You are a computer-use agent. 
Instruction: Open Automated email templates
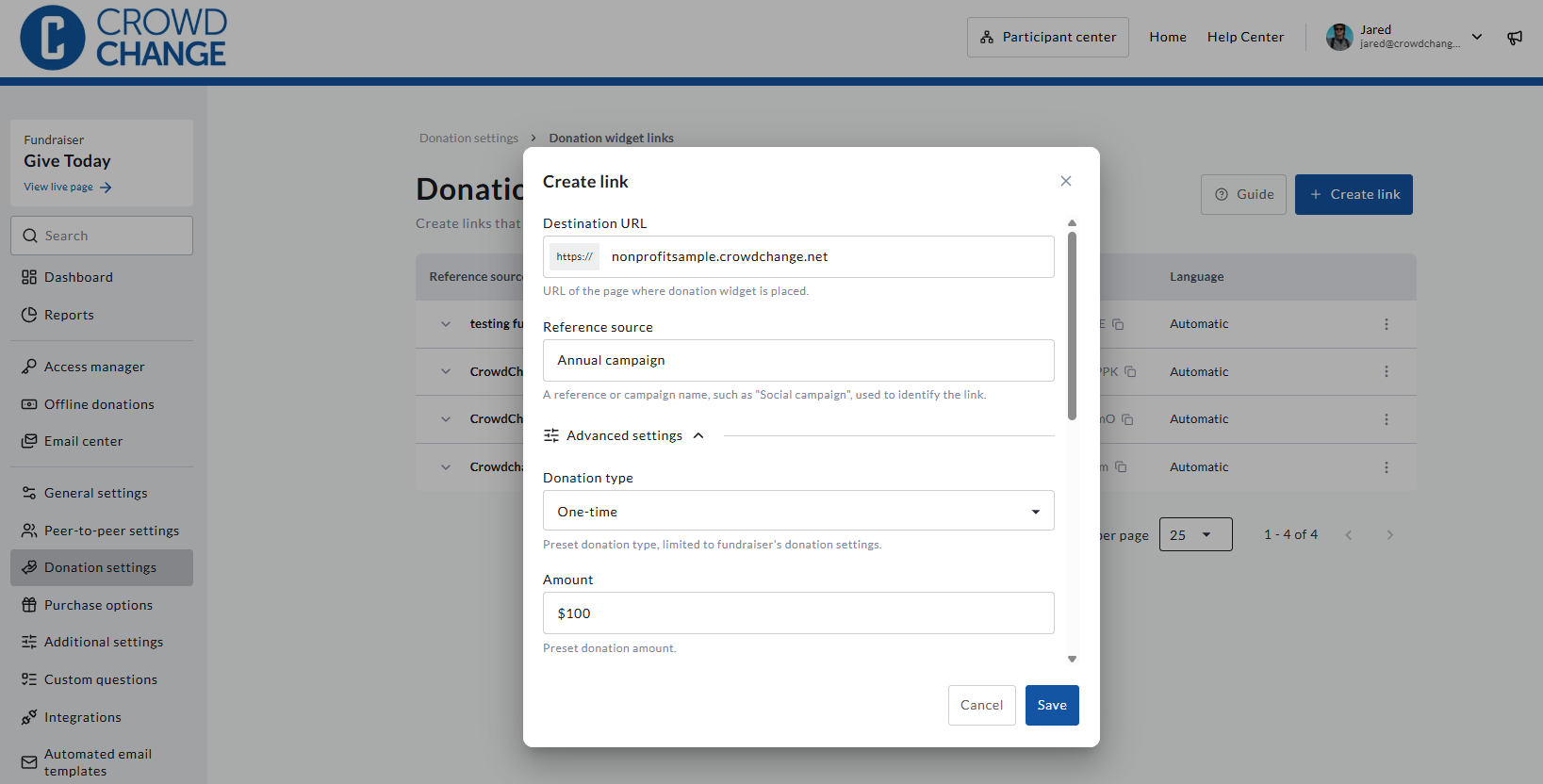[x=102, y=762]
